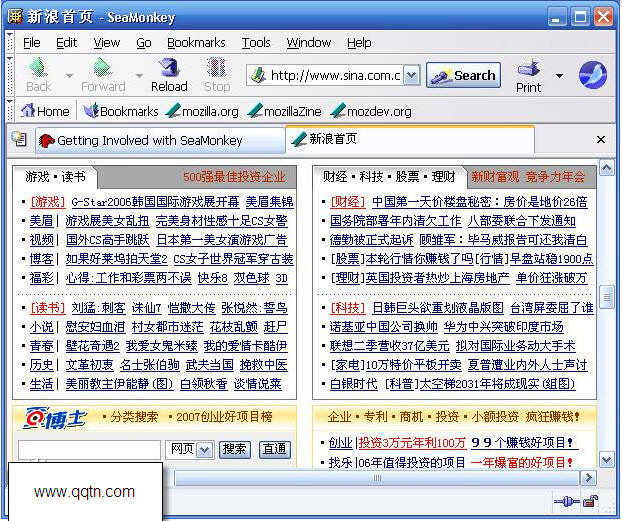Viewport: 622px width, 521px height.
Task: Go to Home from personal toolbar
Action: [x=45, y=111]
